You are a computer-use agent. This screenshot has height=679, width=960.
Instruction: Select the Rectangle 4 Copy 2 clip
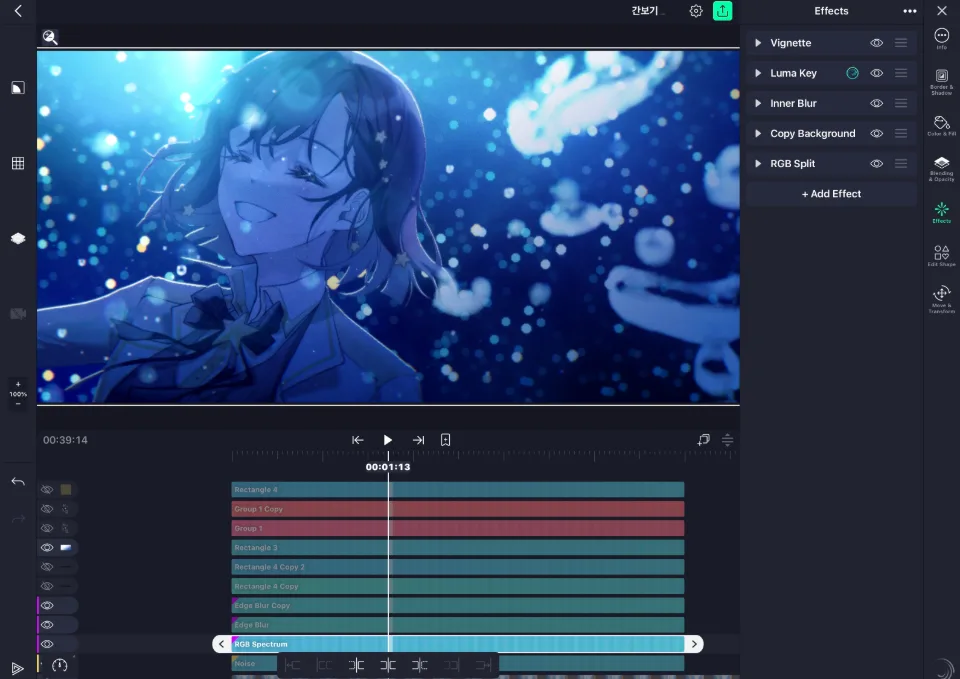tap(458, 567)
